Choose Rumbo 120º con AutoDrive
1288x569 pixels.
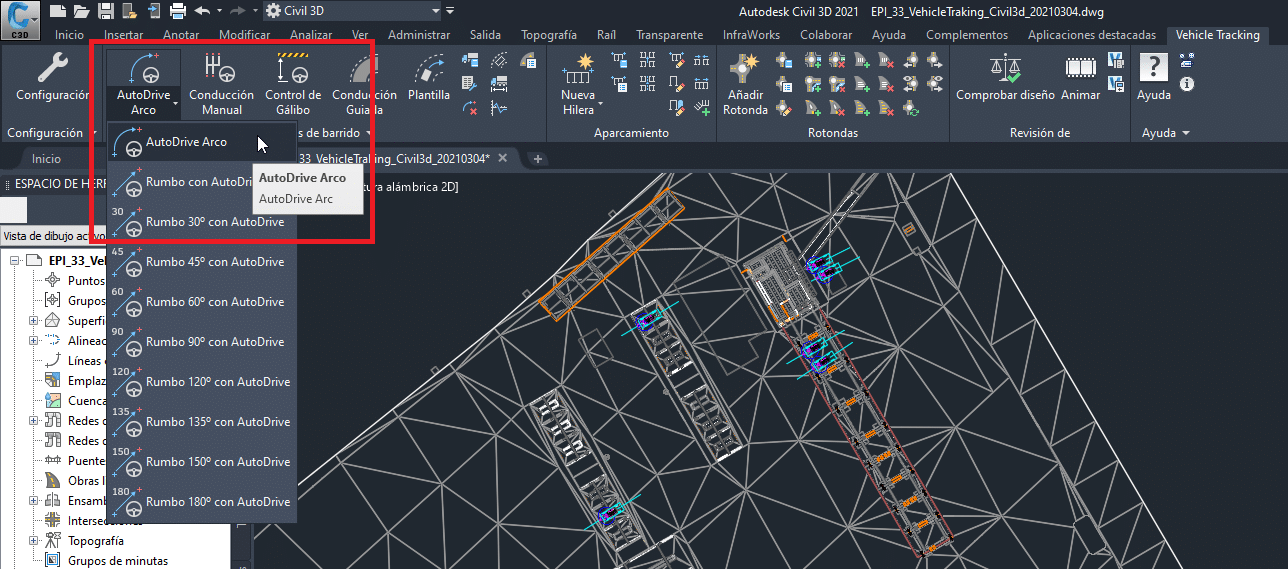202,382
